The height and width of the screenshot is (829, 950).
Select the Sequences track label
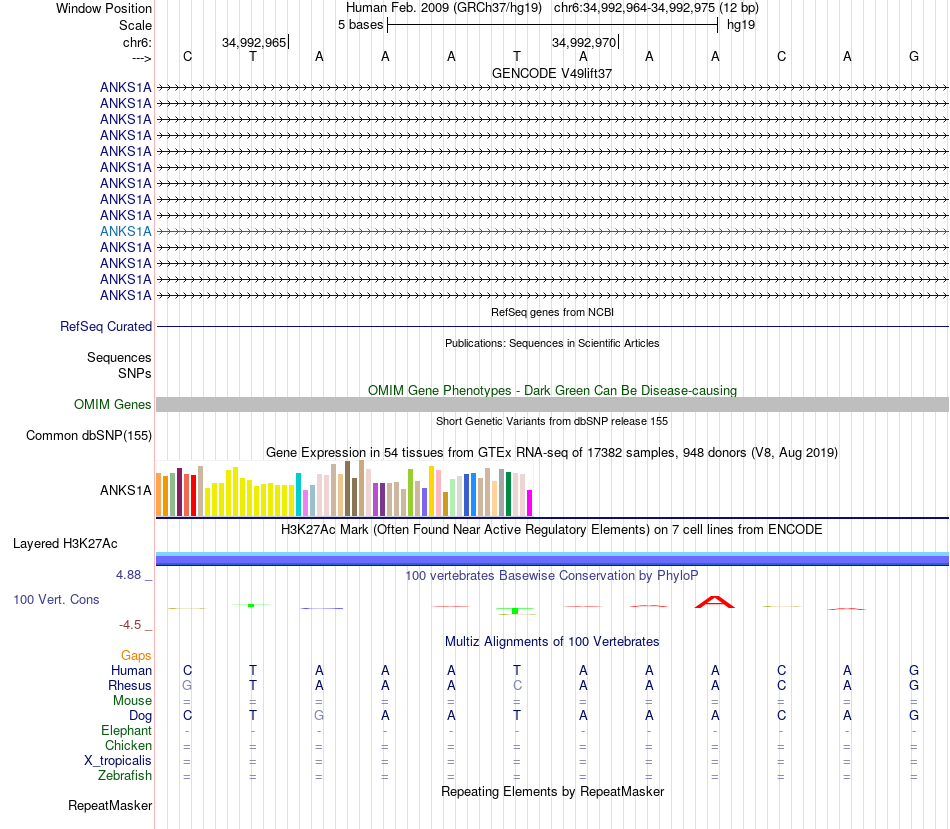pos(119,358)
